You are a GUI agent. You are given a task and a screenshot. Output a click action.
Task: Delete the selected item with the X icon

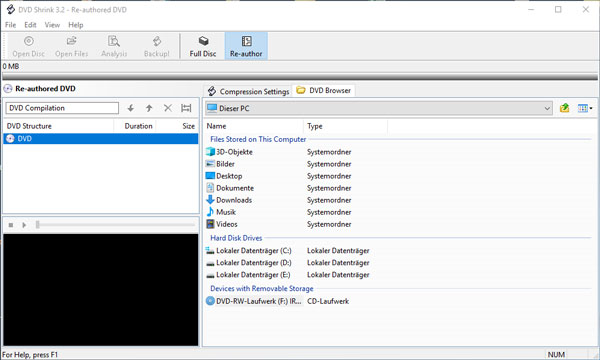(168, 108)
